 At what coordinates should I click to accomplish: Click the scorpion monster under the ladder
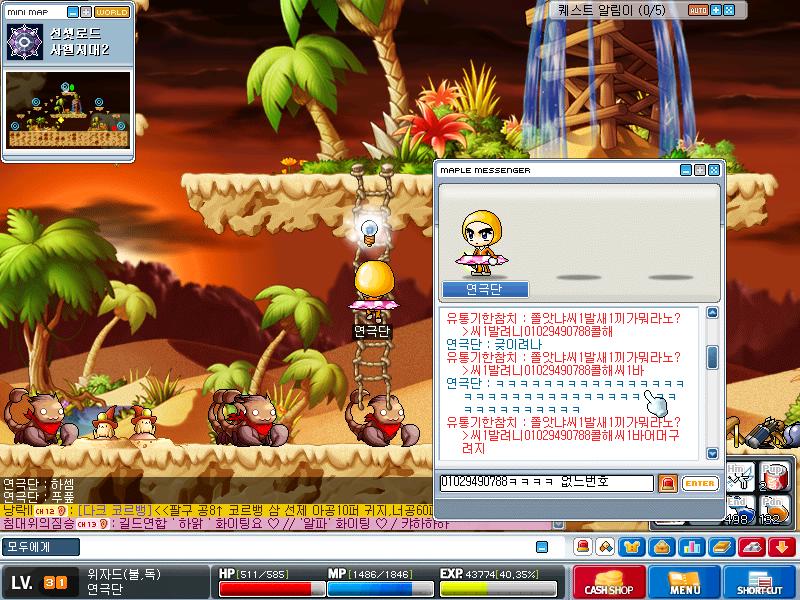pos(383,419)
